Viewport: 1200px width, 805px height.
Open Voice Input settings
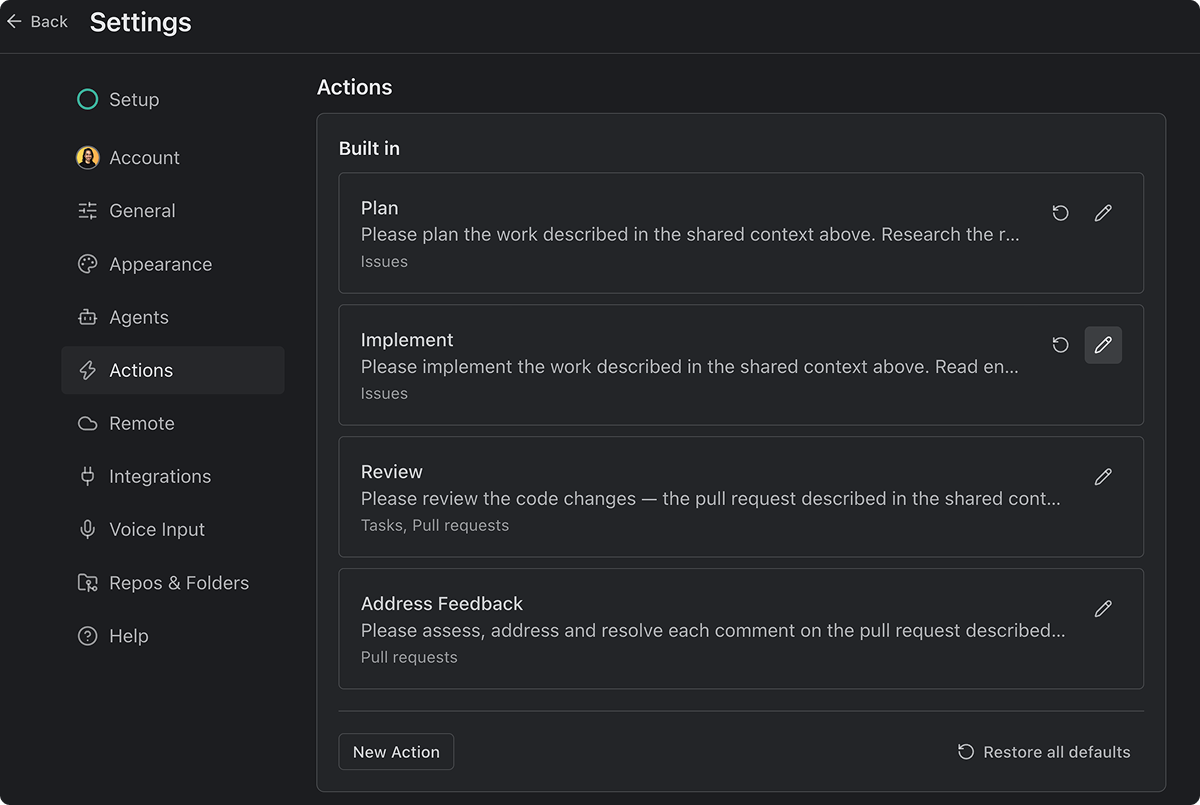[173, 529]
